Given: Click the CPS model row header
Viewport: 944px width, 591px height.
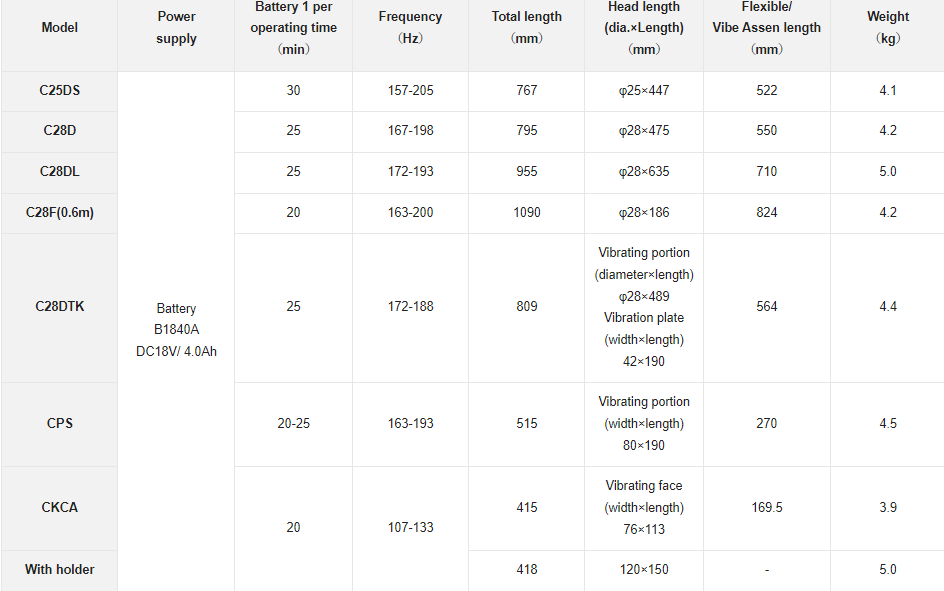Looking at the screenshot, I should pos(59,424).
